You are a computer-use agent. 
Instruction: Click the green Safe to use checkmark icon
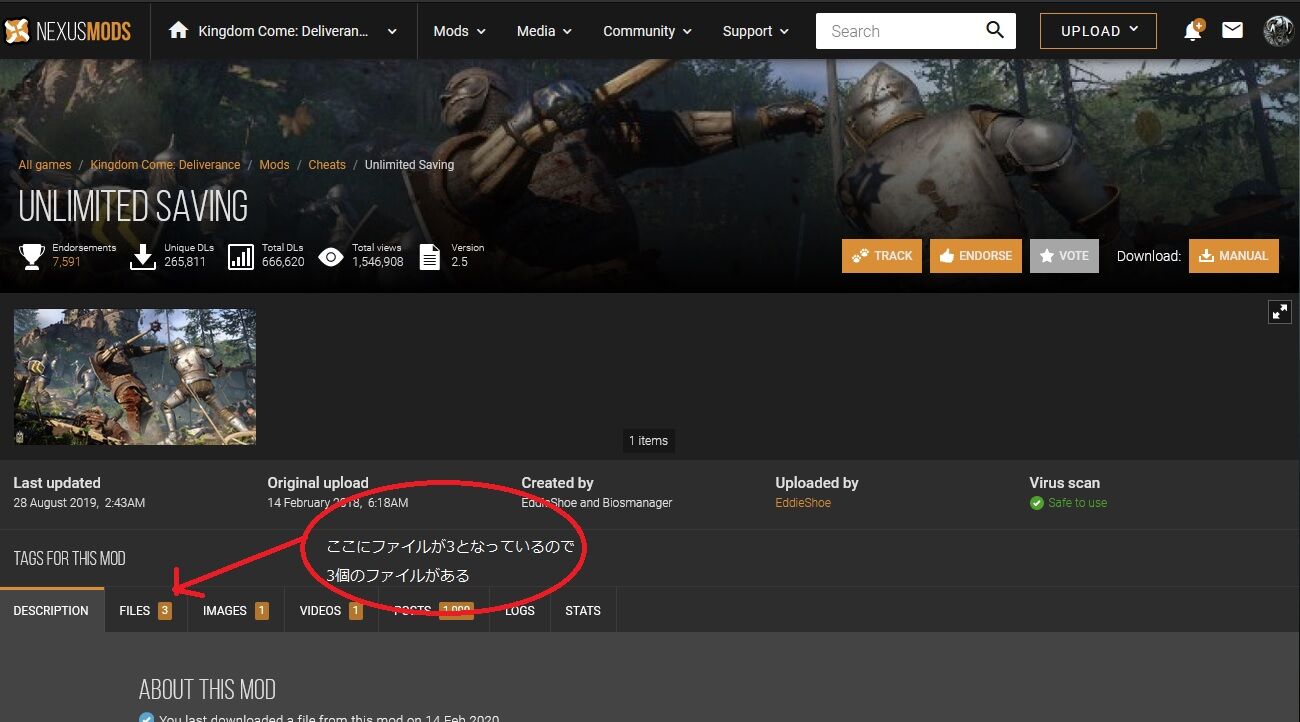coord(1037,503)
